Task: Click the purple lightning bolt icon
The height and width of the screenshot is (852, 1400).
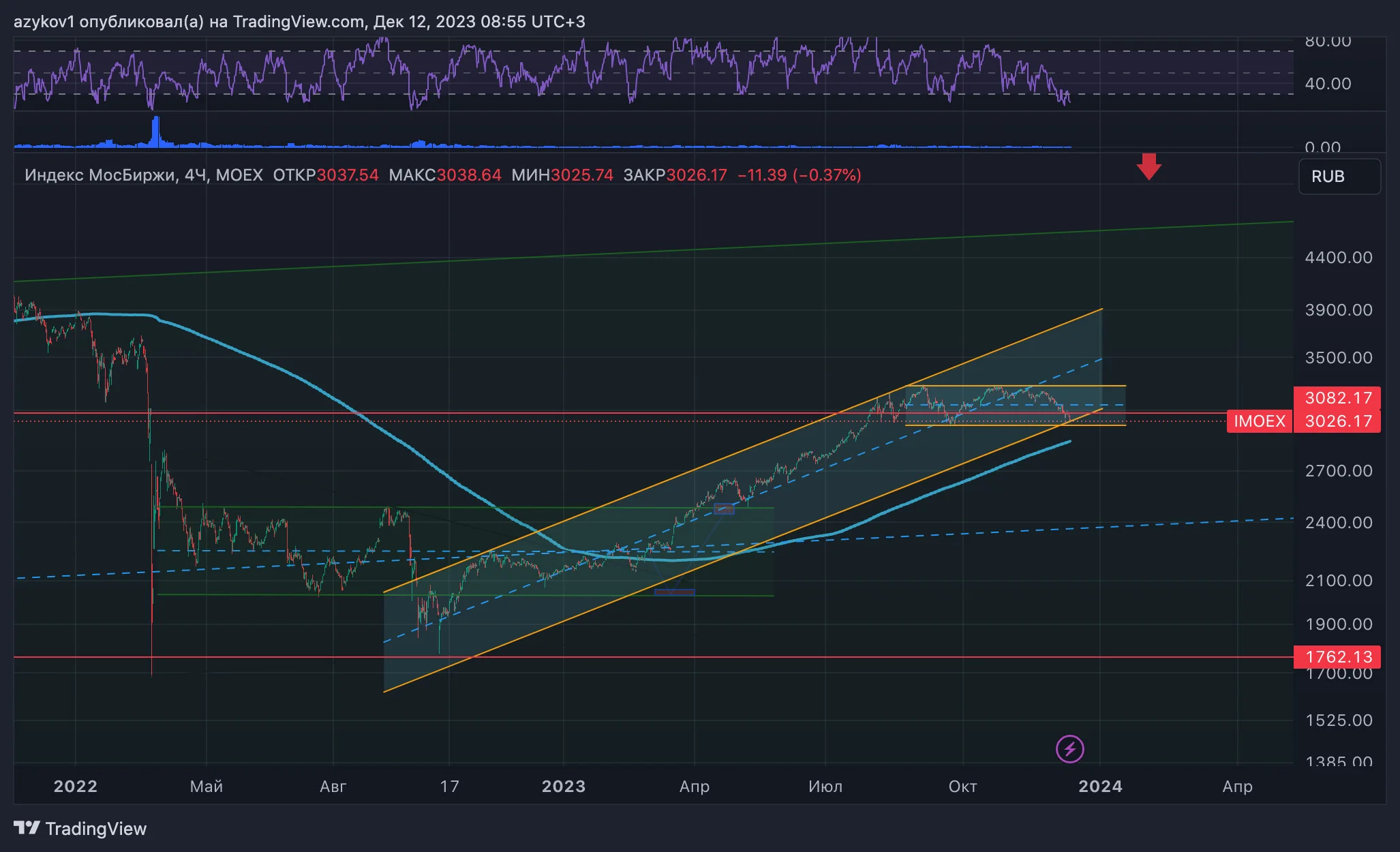Action: click(1069, 749)
